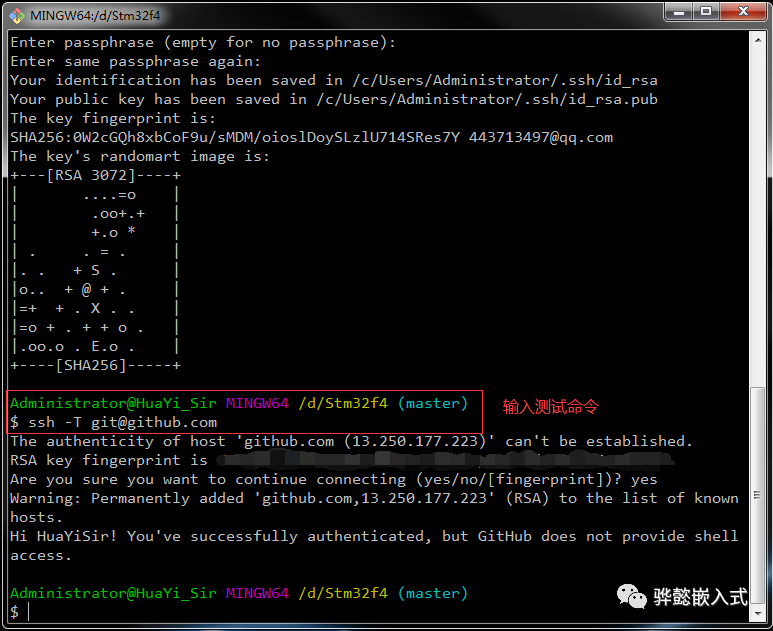Click 'Your identification has been saved' line
This screenshot has width=773, height=631.
point(334,80)
